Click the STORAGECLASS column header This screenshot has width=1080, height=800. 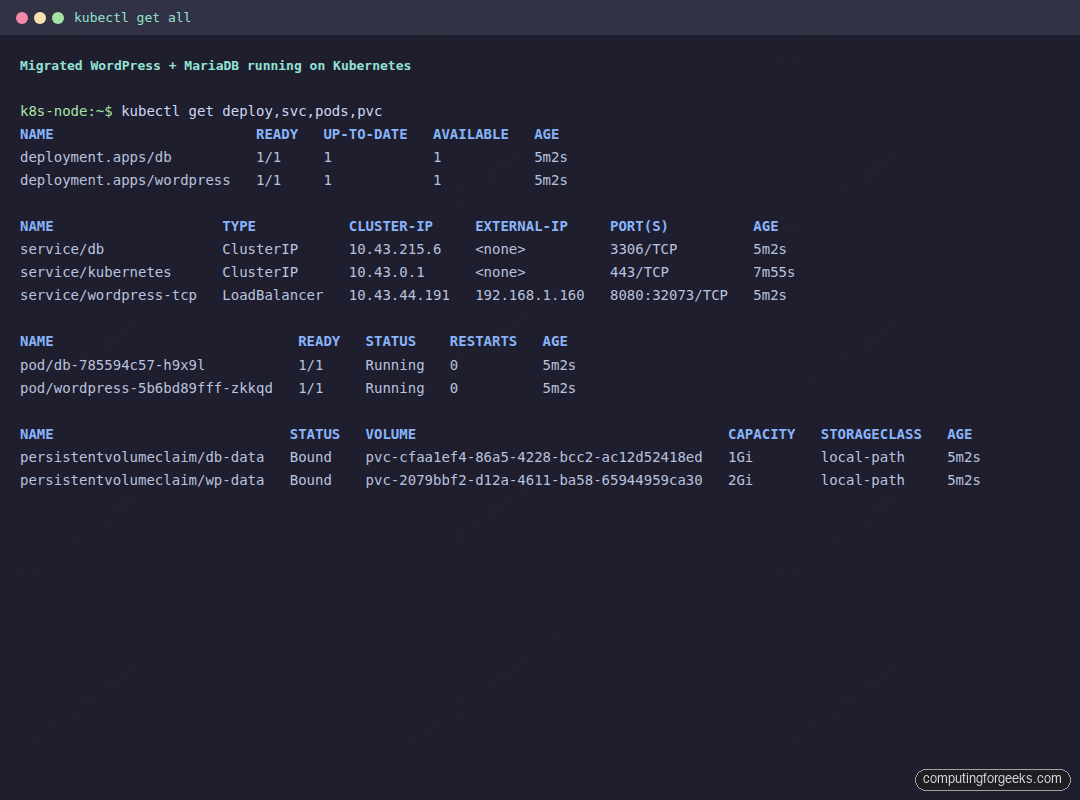tap(871, 434)
